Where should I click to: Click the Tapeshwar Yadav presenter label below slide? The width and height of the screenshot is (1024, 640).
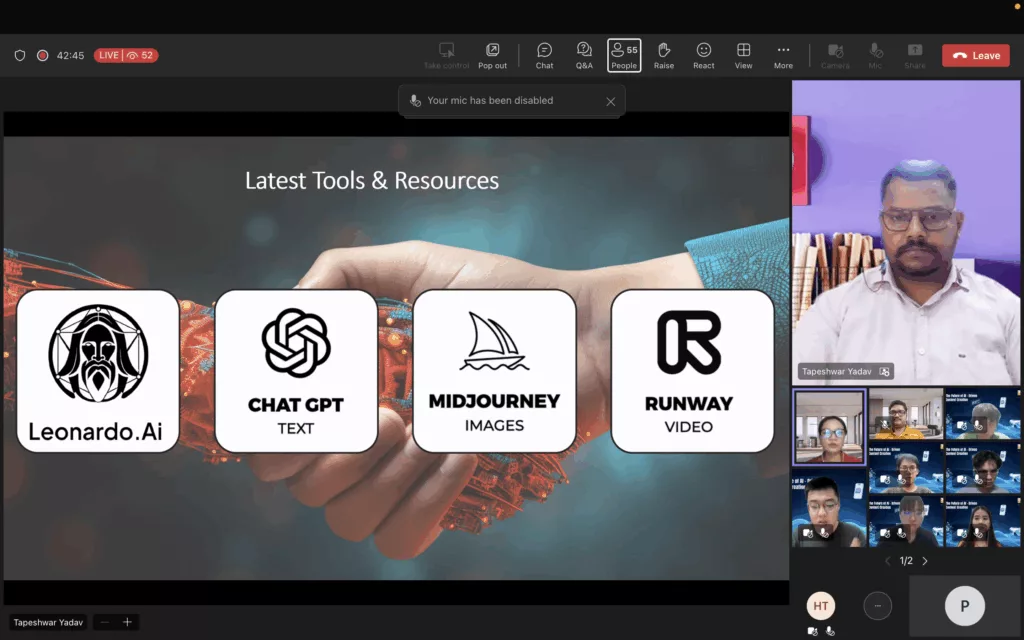(x=48, y=622)
